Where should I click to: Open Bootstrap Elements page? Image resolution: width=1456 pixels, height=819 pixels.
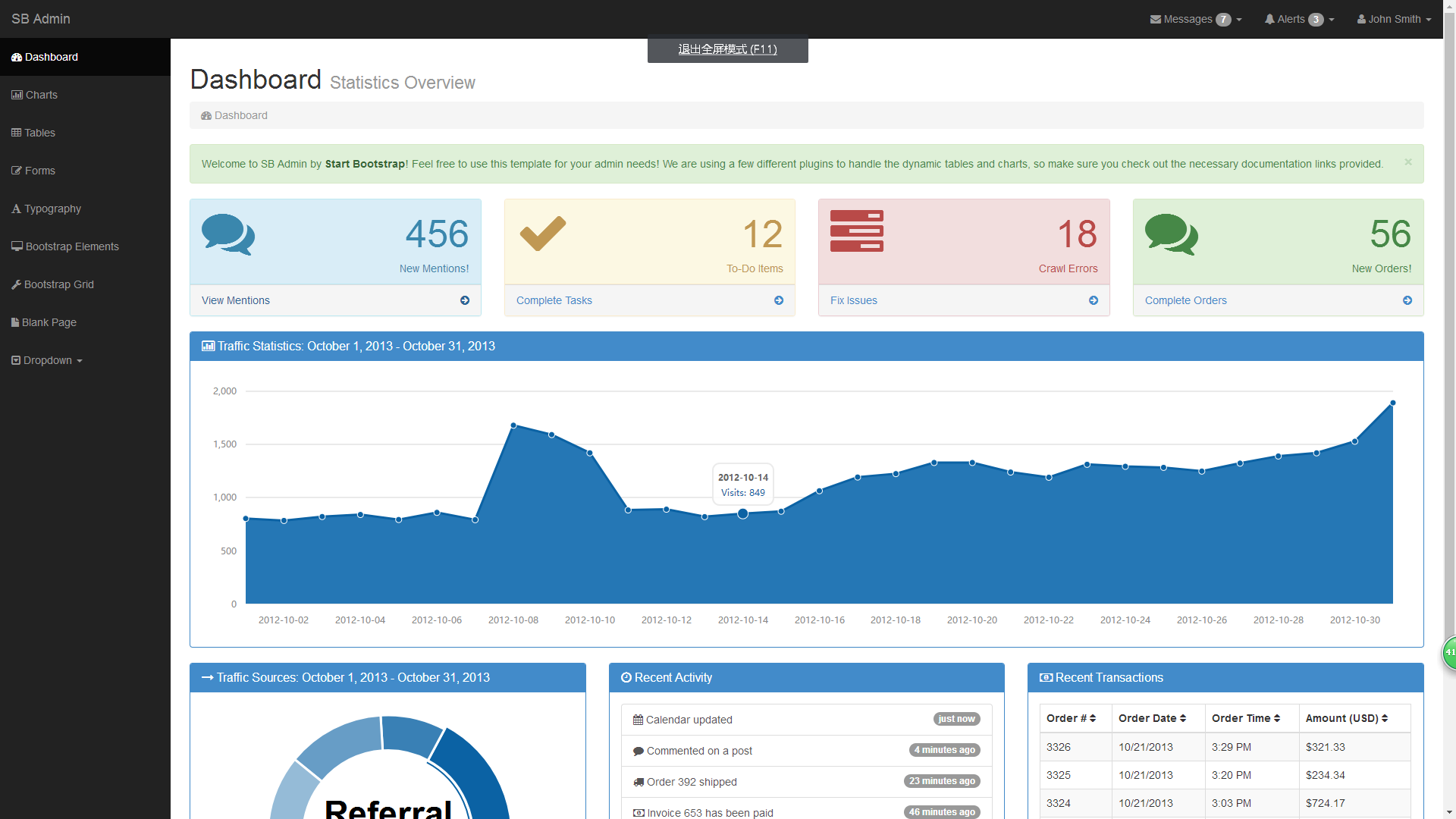coord(85,246)
